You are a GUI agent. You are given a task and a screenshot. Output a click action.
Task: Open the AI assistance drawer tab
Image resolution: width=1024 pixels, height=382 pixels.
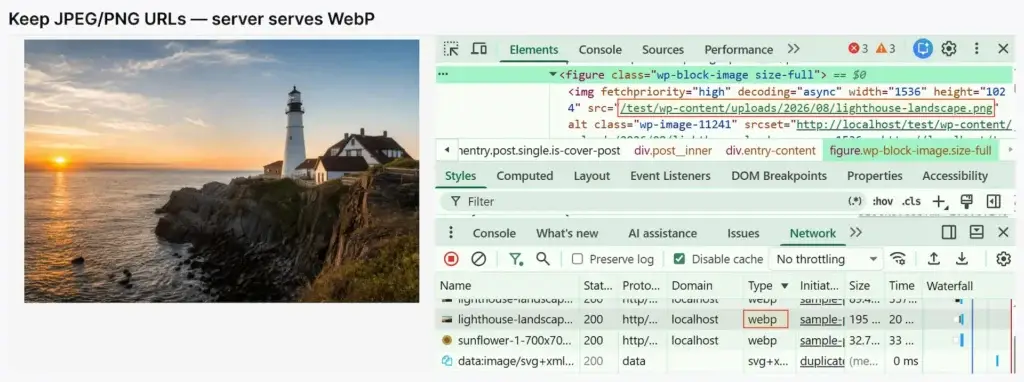(662, 233)
